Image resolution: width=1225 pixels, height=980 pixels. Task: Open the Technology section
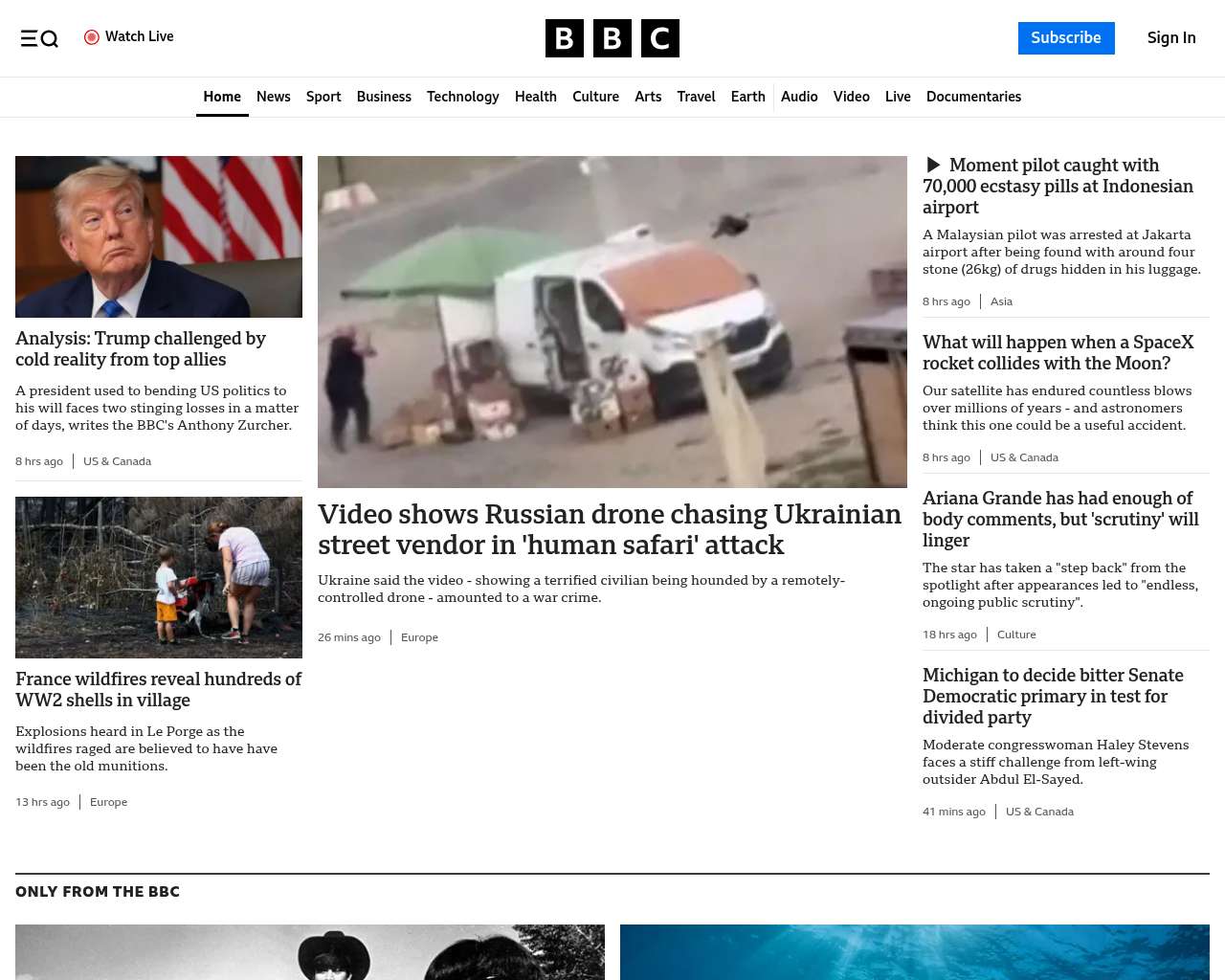click(x=463, y=97)
